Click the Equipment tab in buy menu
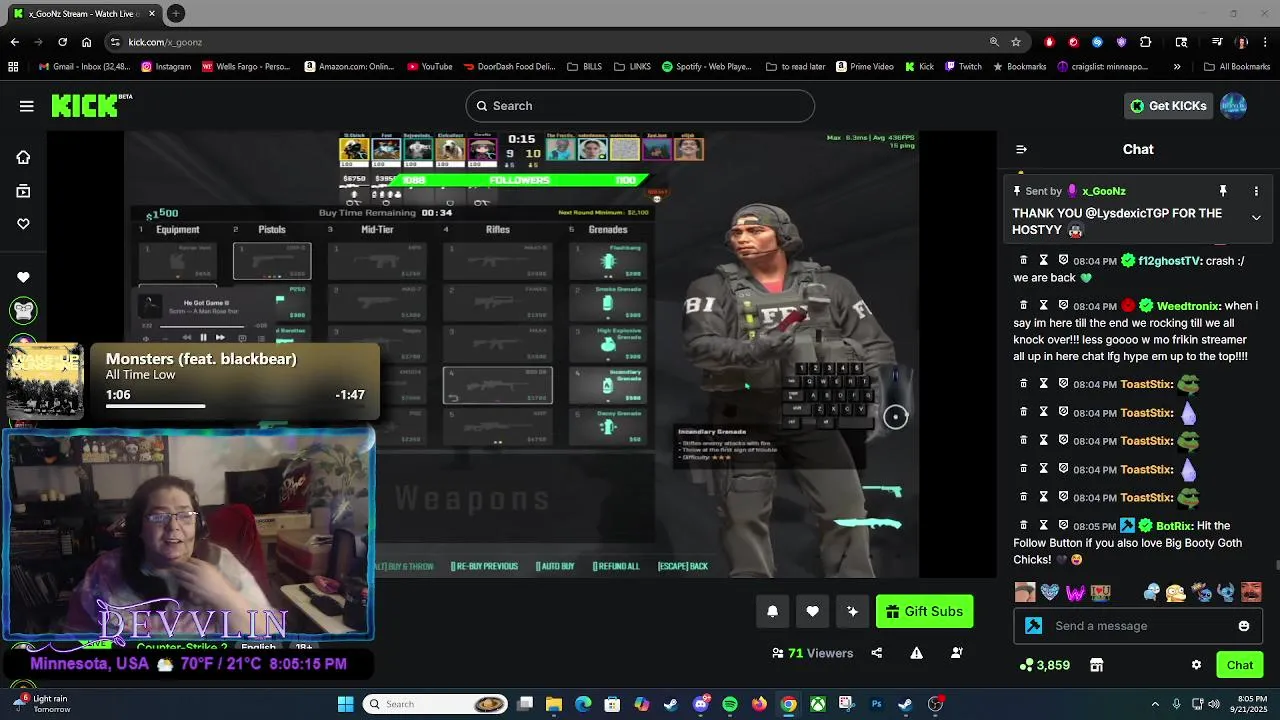The height and width of the screenshot is (720, 1280). coord(178,230)
